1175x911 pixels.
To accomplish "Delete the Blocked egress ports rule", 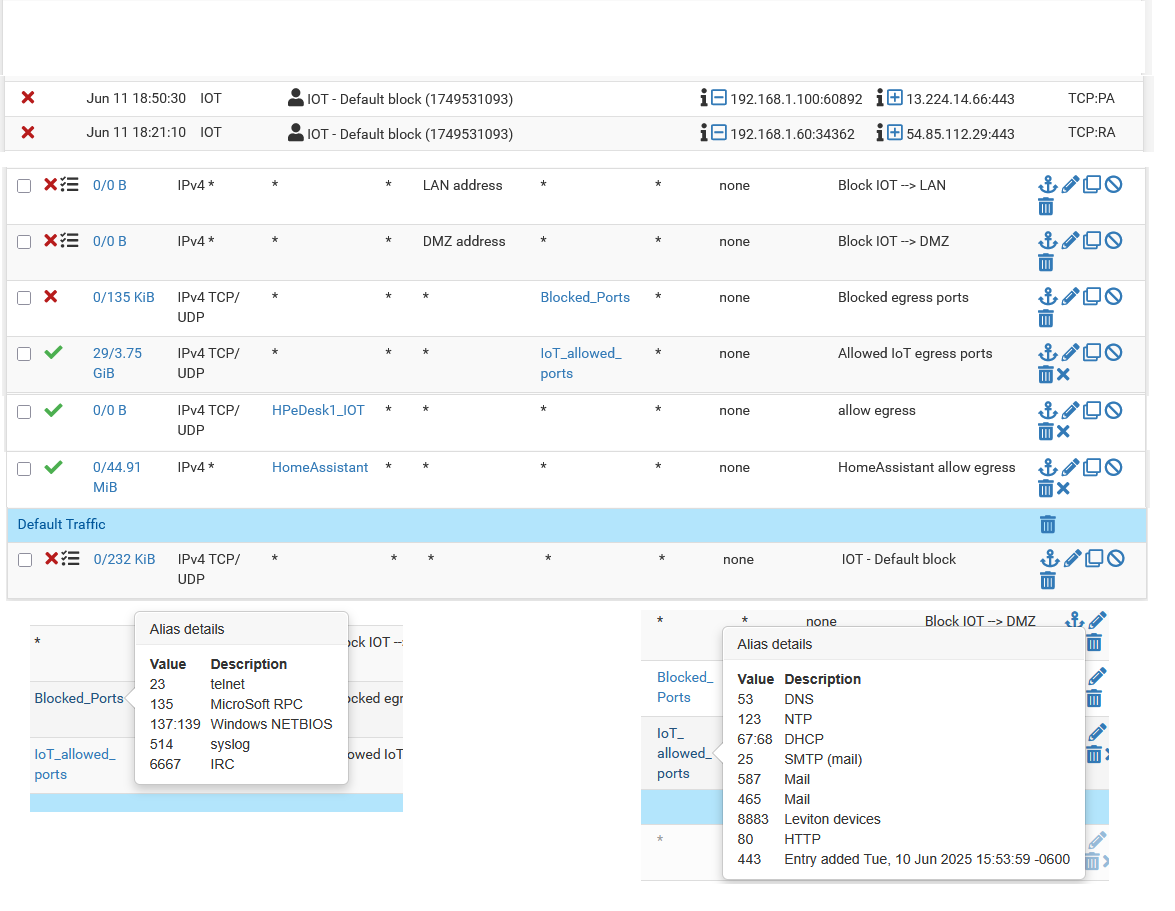I will (x=1046, y=319).
